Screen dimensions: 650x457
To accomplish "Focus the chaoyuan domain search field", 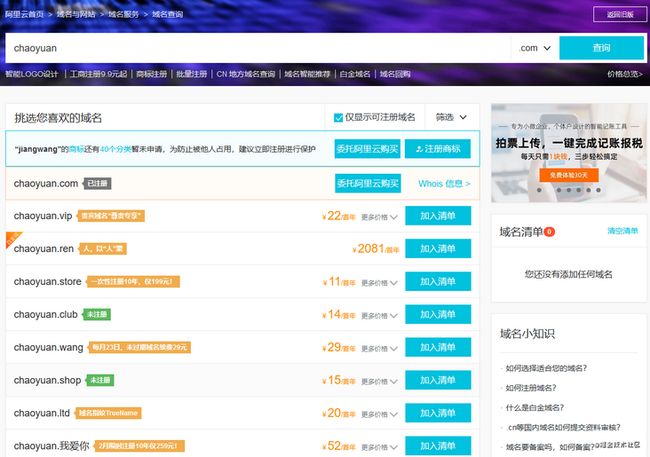I will click(x=258, y=48).
